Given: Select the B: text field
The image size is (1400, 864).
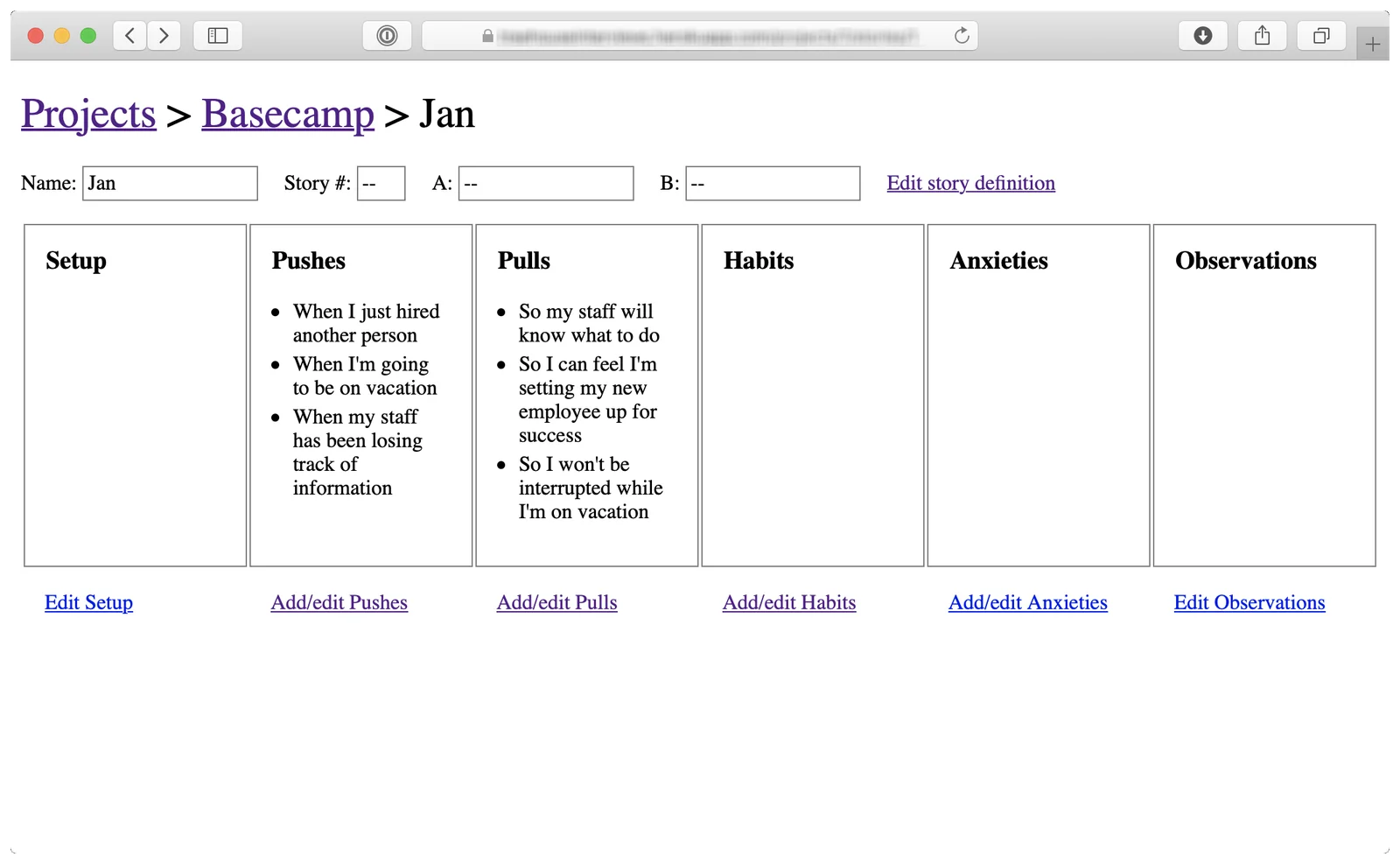Looking at the screenshot, I should point(773,183).
